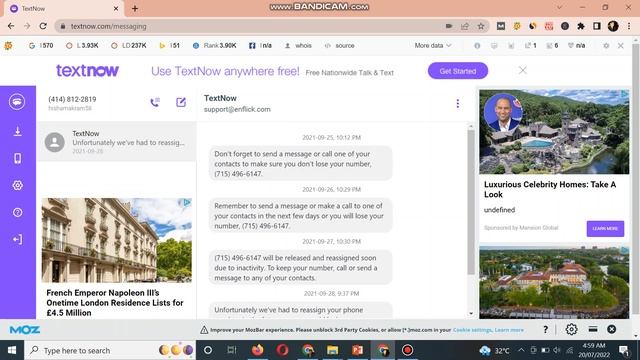Click the MOZ logo in MozBar
The width and height of the screenshot is (640, 360).
coord(24,329)
